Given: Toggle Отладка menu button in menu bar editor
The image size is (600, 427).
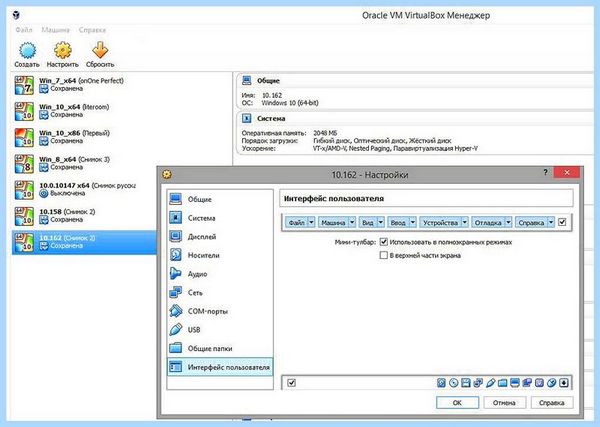Looking at the screenshot, I should (488, 222).
